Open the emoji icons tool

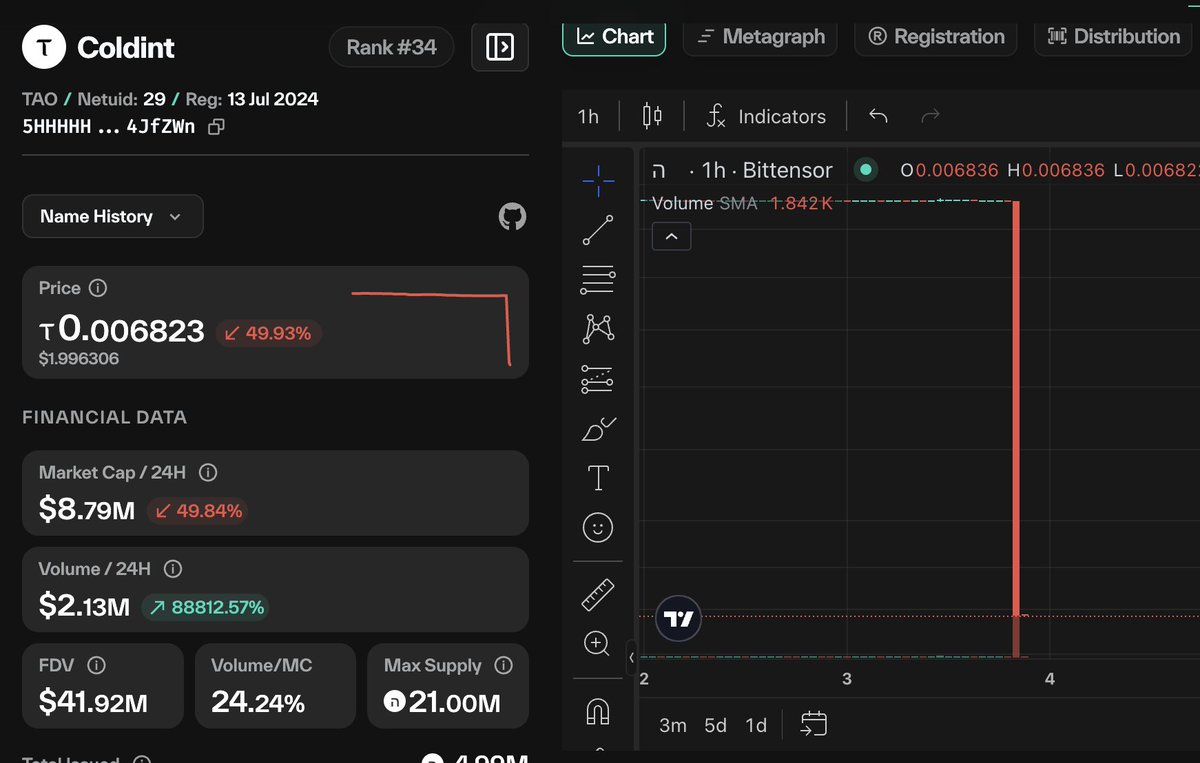coord(598,528)
